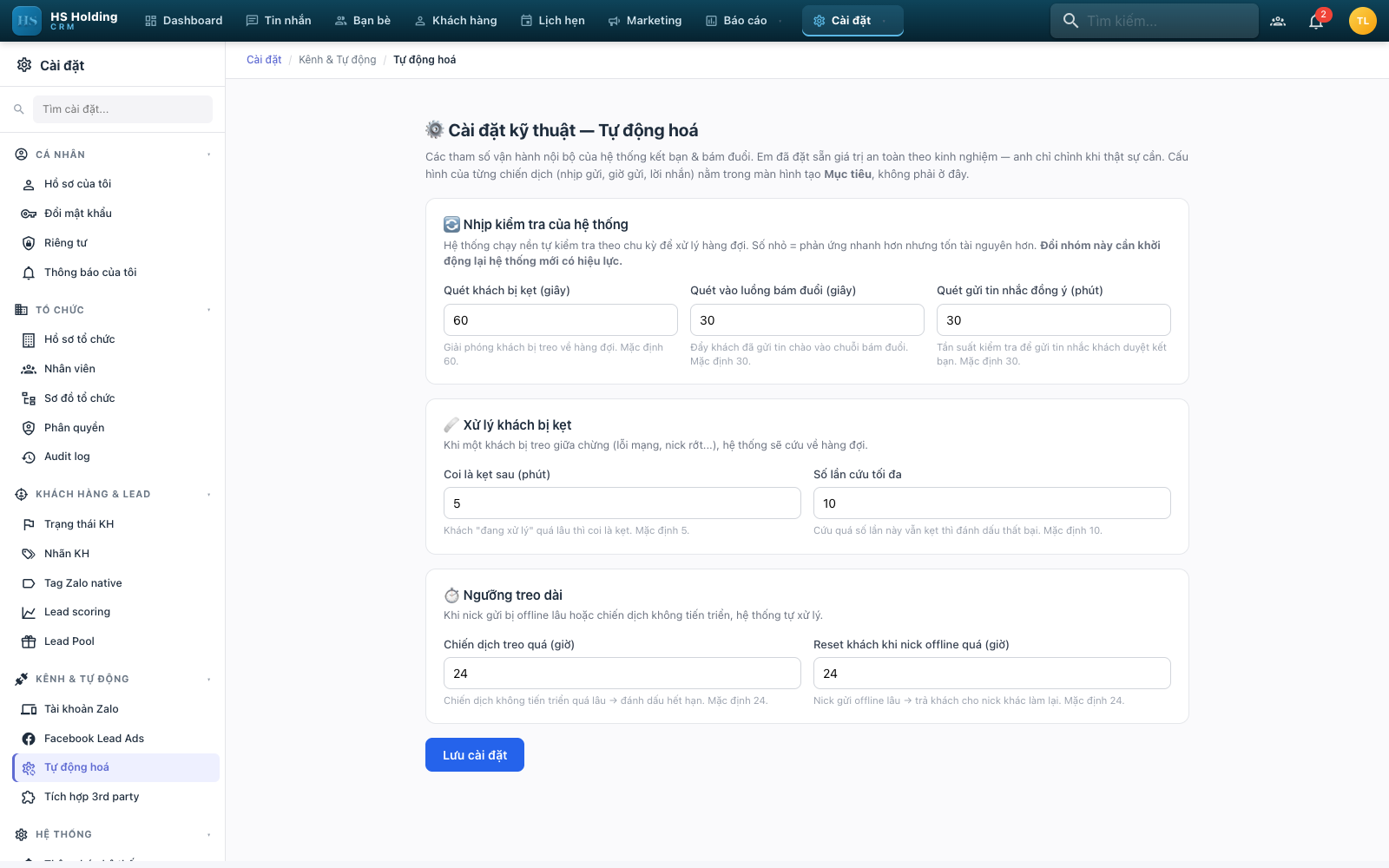1389x868 pixels.
Task: Click the Hồ sơ tổ chức building icon
Action: tap(29, 339)
